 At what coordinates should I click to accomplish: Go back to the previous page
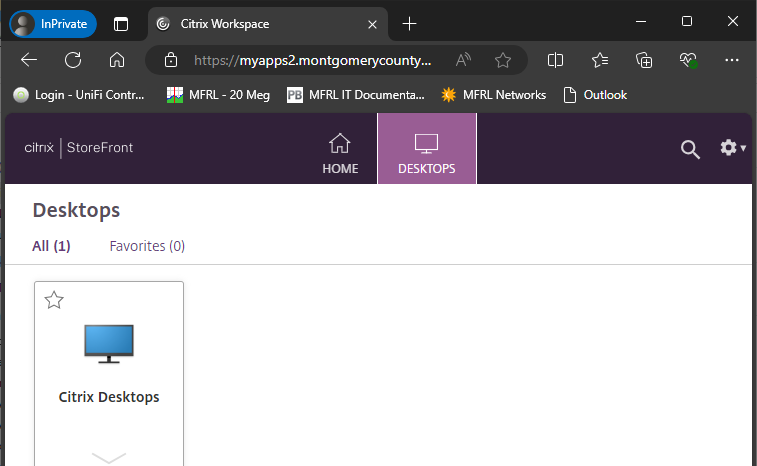pos(29,60)
